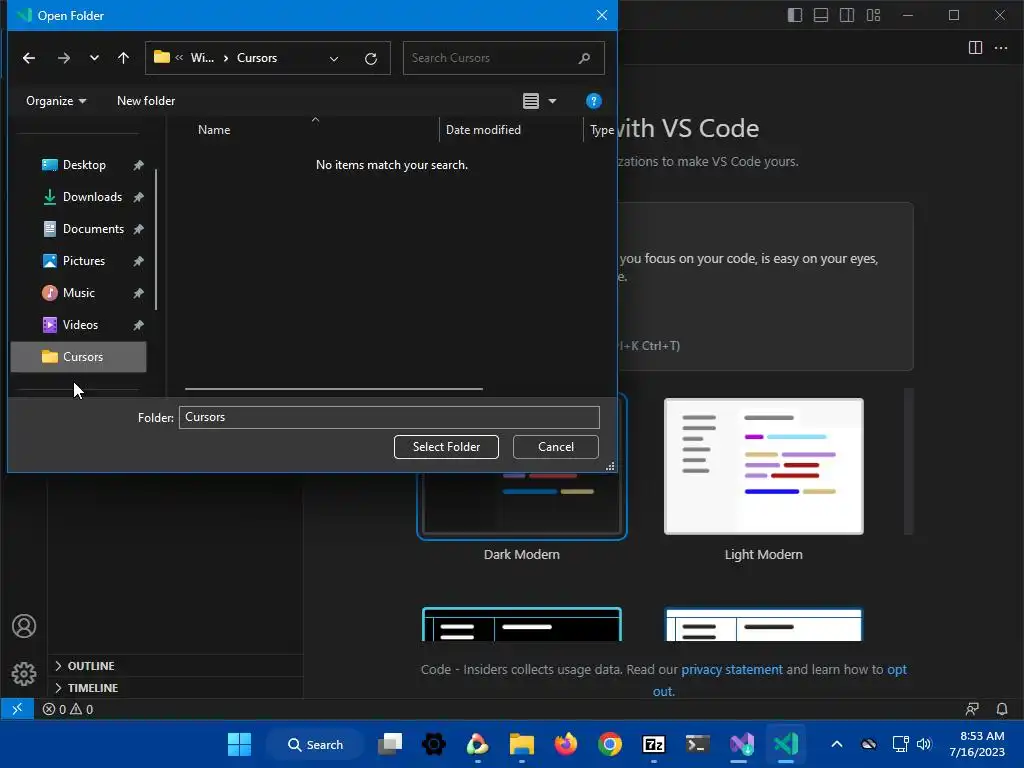Go up one folder level
Image resolution: width=1024 pixels, height=768 pixels.
[x=123, y=58]
